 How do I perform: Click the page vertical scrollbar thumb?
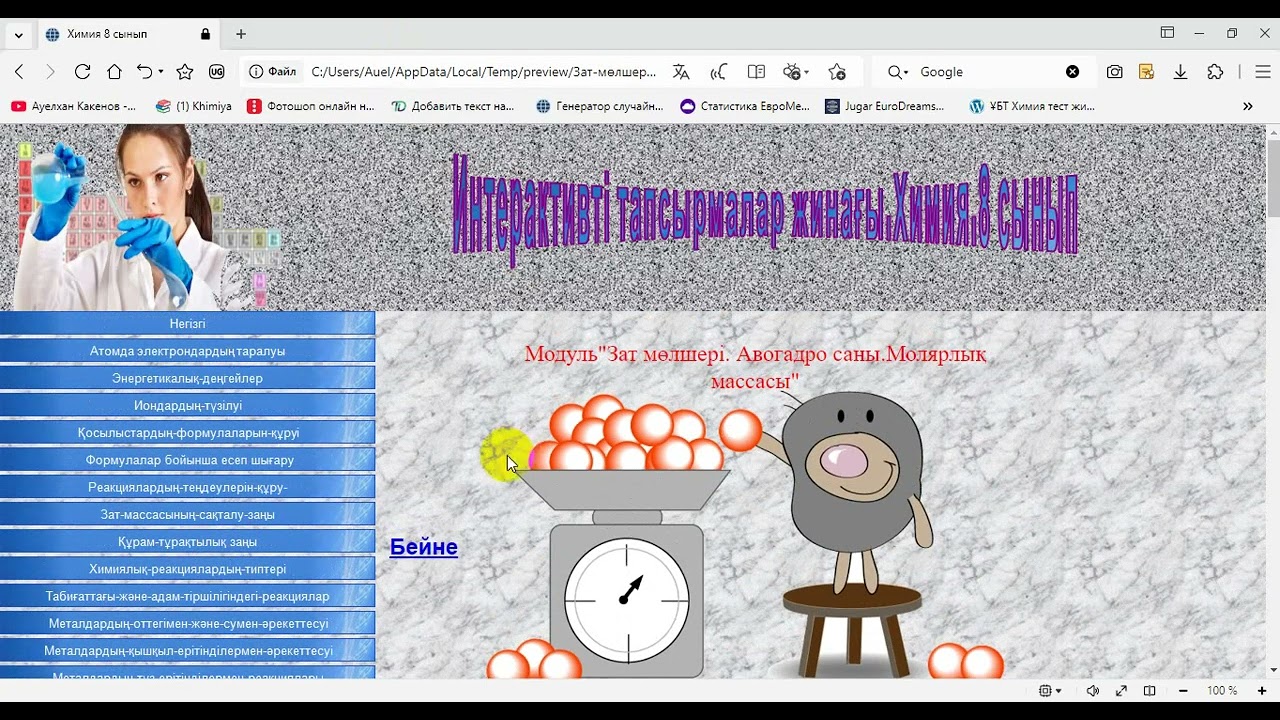(1272, 178)
